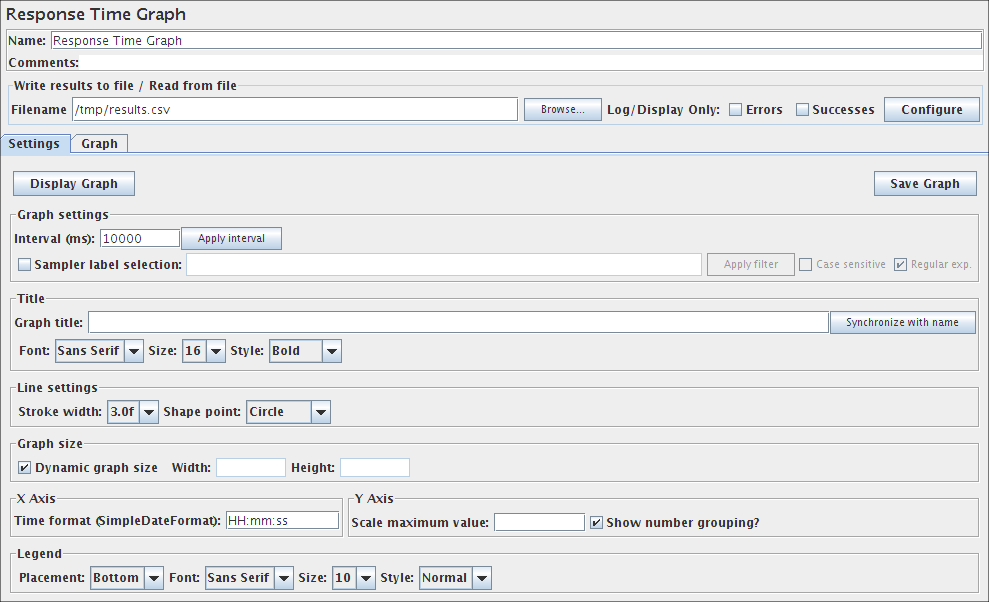Enable Sampler label selection checkbox
989x602 pixels.
pyautogui.click(x=25, y=265)
